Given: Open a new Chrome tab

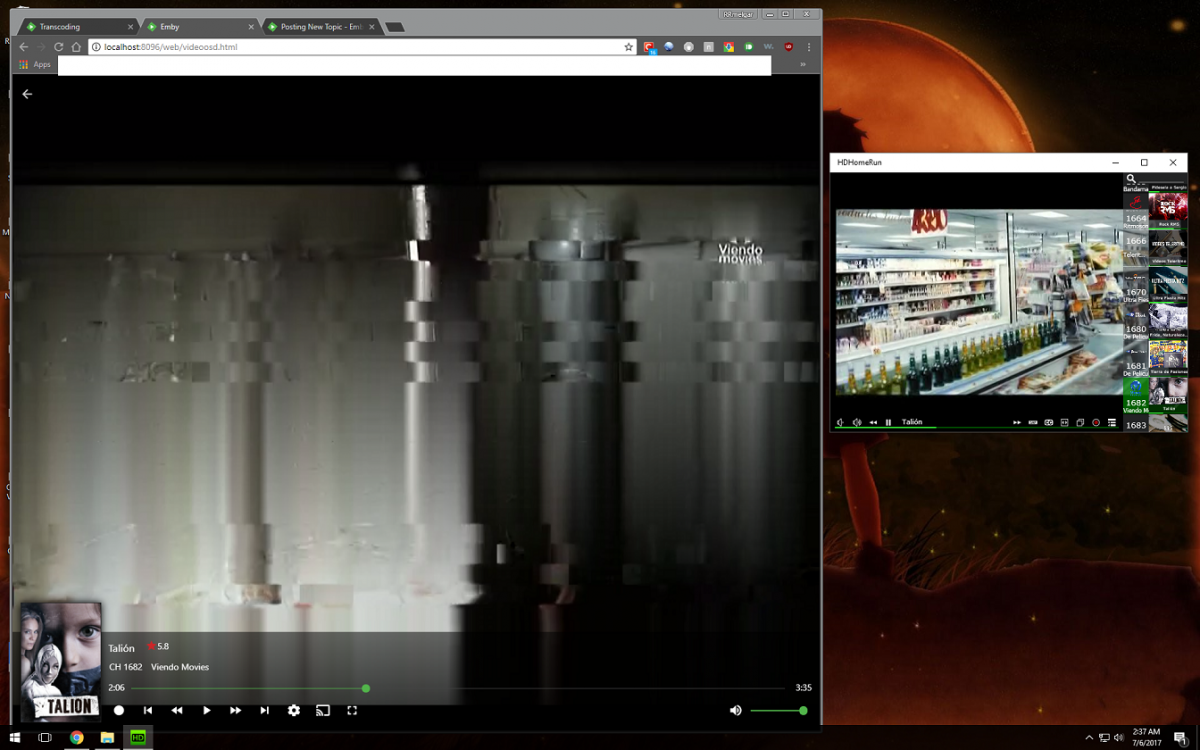Looking at the screenshot, I should 394,27.
